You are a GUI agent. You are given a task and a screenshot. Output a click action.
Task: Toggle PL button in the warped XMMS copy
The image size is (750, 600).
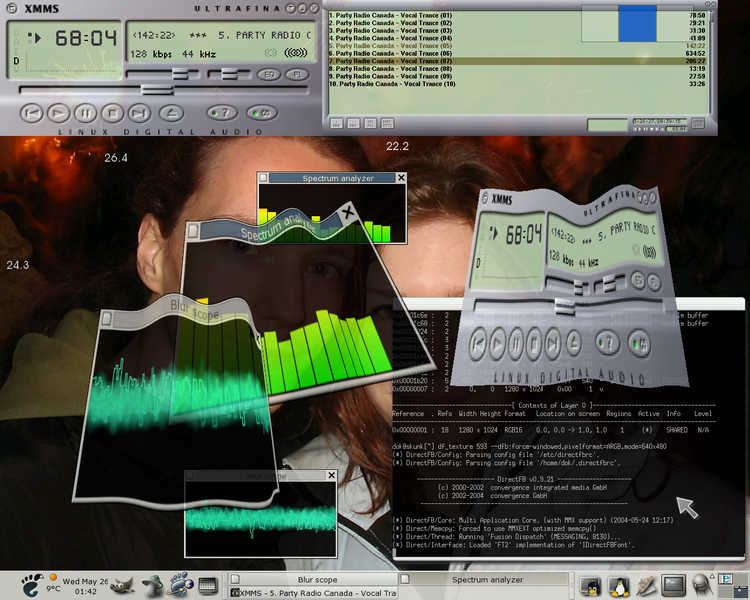653,283
